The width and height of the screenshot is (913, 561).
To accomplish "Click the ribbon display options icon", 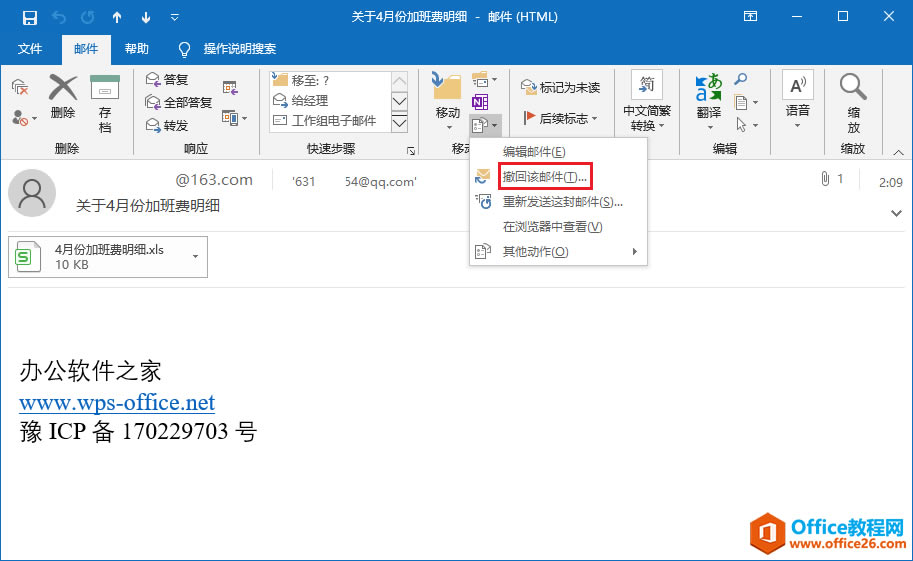I will [750, 17].
